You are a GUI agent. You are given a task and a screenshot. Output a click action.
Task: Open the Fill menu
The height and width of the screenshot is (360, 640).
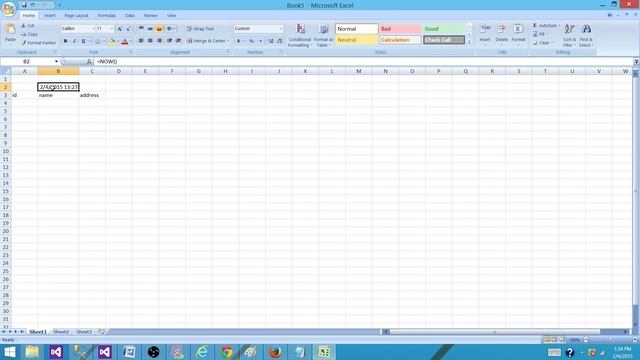tap(540, 34)
